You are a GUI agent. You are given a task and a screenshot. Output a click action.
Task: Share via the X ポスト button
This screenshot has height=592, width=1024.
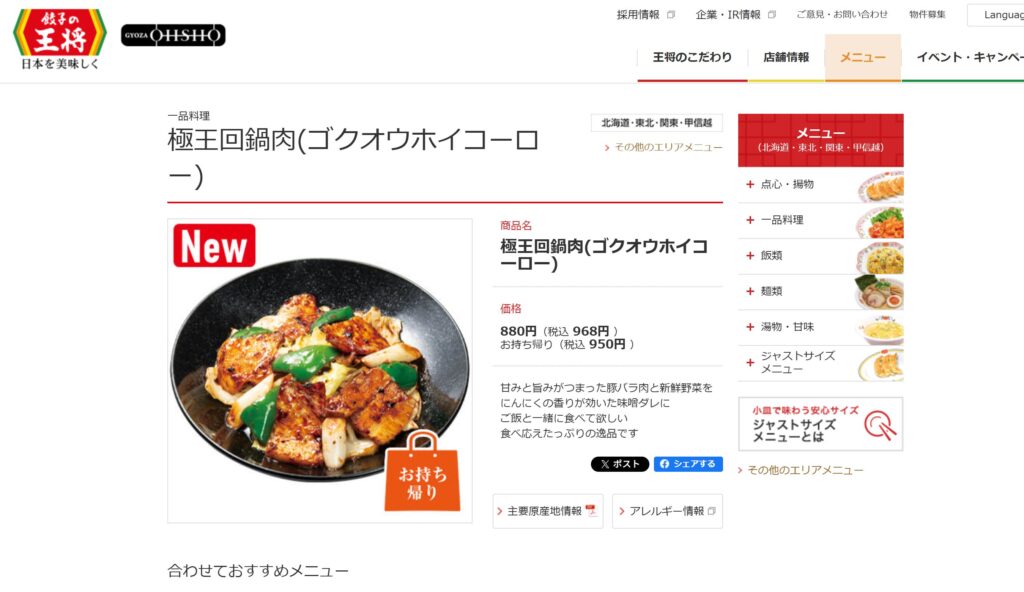[x=620, y=464]
